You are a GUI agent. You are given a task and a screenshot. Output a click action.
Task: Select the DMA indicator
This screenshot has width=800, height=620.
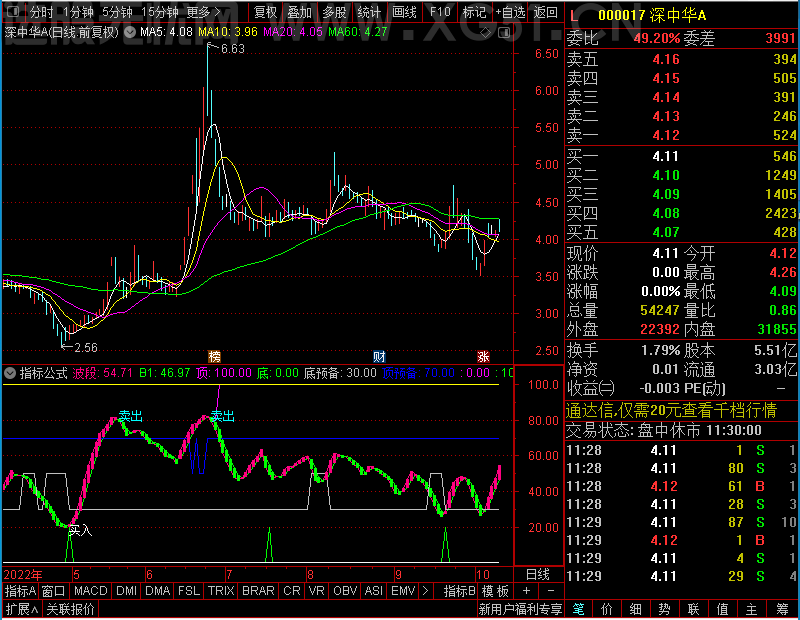[158, 591]
